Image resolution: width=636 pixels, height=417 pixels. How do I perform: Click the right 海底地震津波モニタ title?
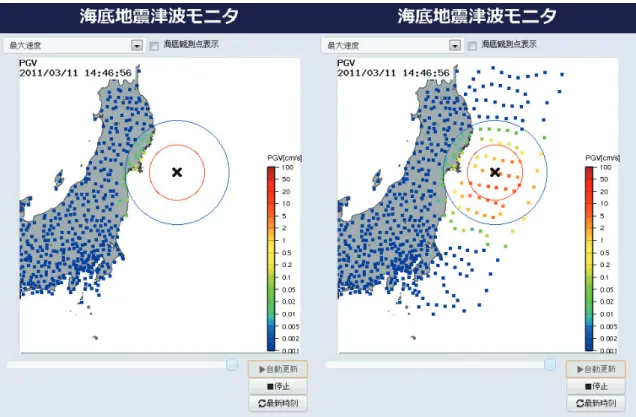click(477, 16)
